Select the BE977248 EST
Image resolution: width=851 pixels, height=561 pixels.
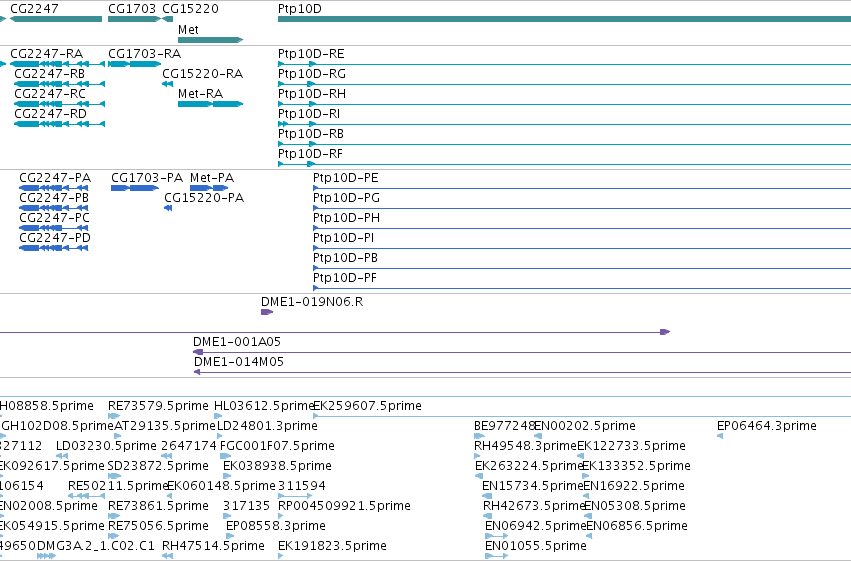(x=479, y=436)
